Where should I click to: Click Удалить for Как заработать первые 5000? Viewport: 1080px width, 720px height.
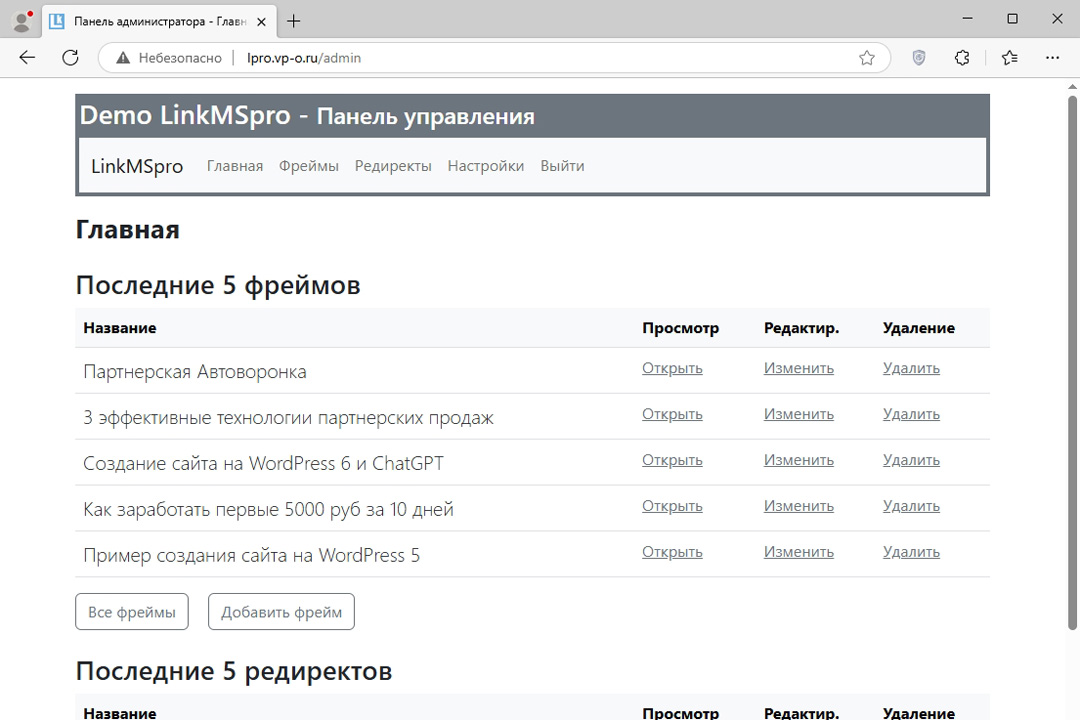point(911,506)
